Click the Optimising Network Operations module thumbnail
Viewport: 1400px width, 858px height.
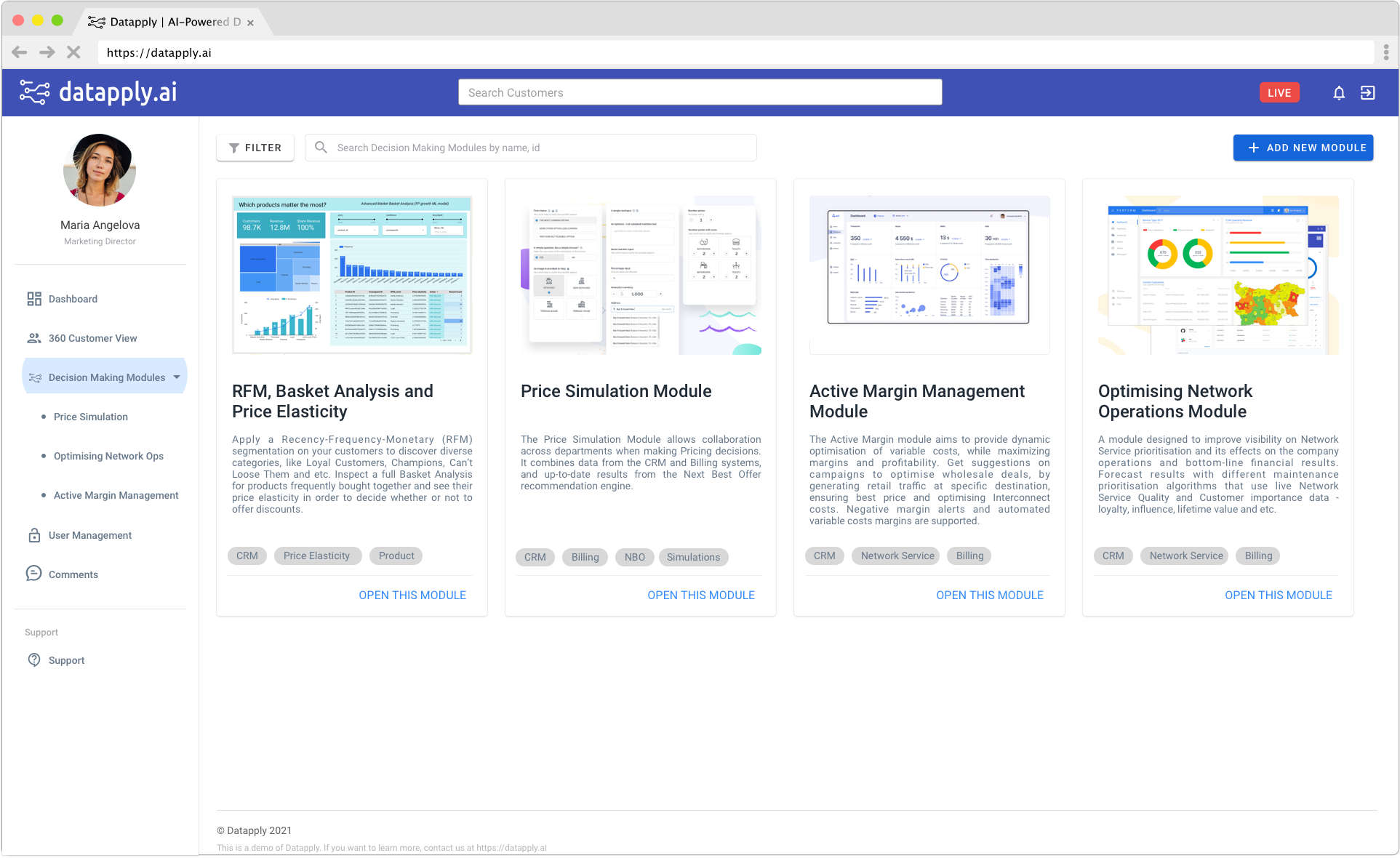point(1217,275)
